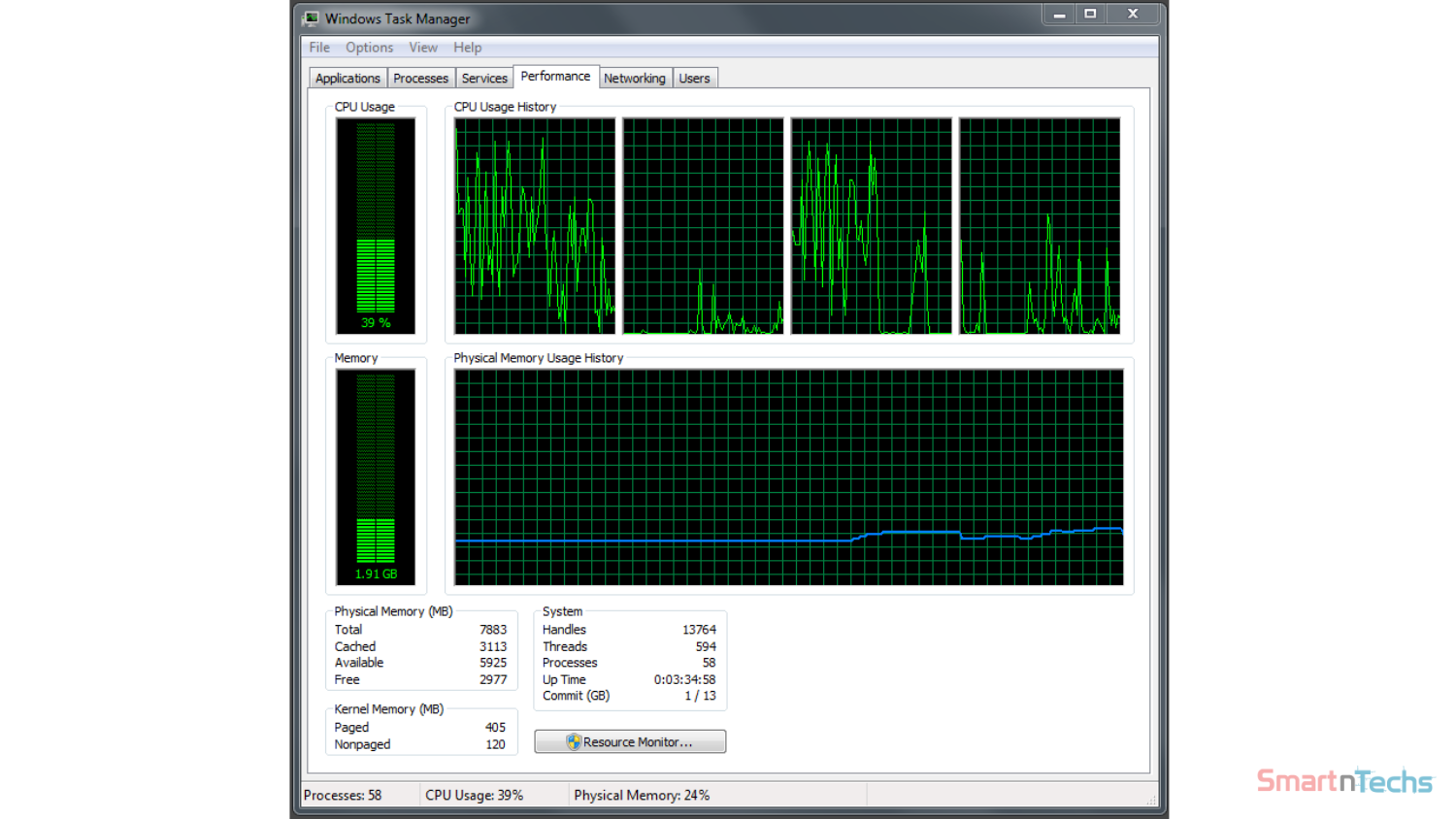This screenshot has width=1456, height=819.
Task: Open the Help menu
Action: pos(467,48)
